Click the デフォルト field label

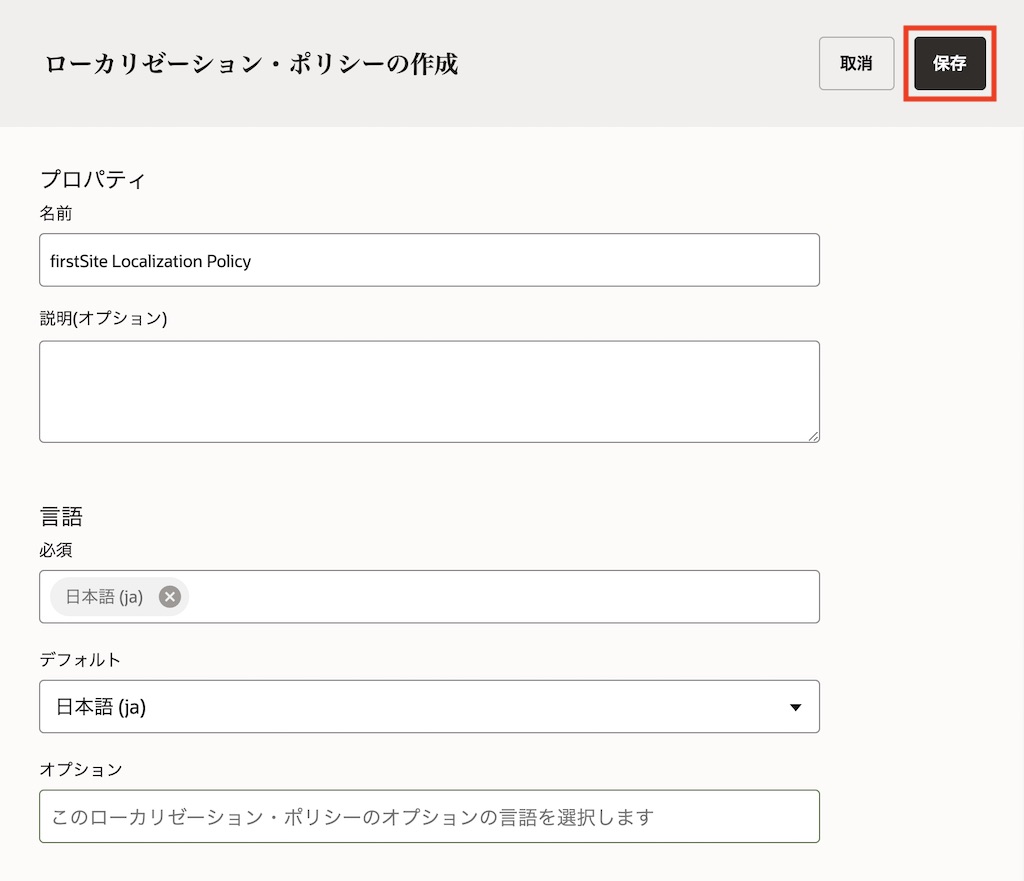80,660
